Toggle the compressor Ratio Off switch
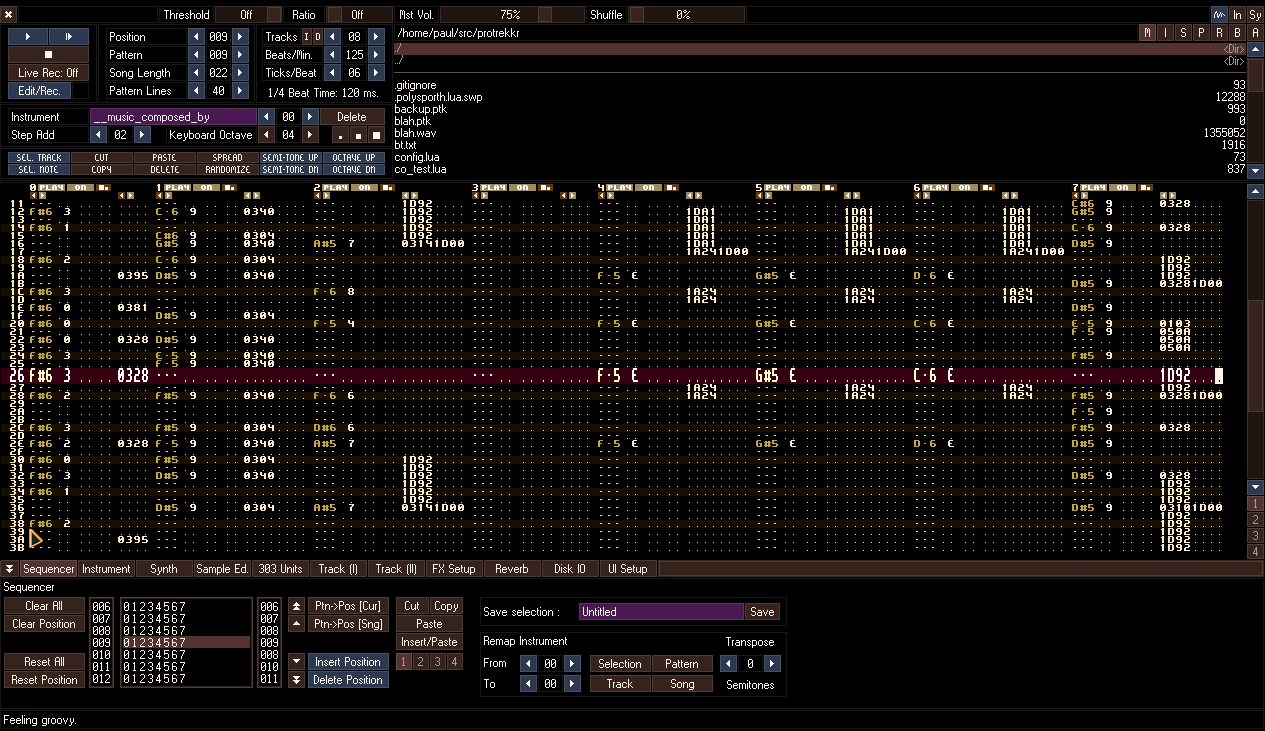 (360, 15)
